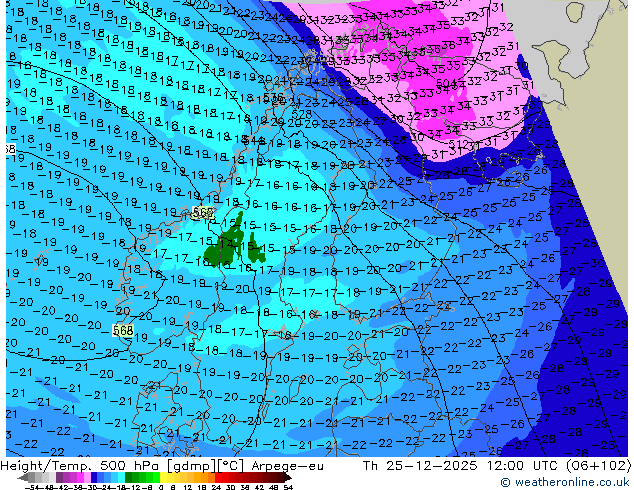Click the 568 contour label near bottom-left coast
Screen dimensions: 634x490
[x=123, y=330]
